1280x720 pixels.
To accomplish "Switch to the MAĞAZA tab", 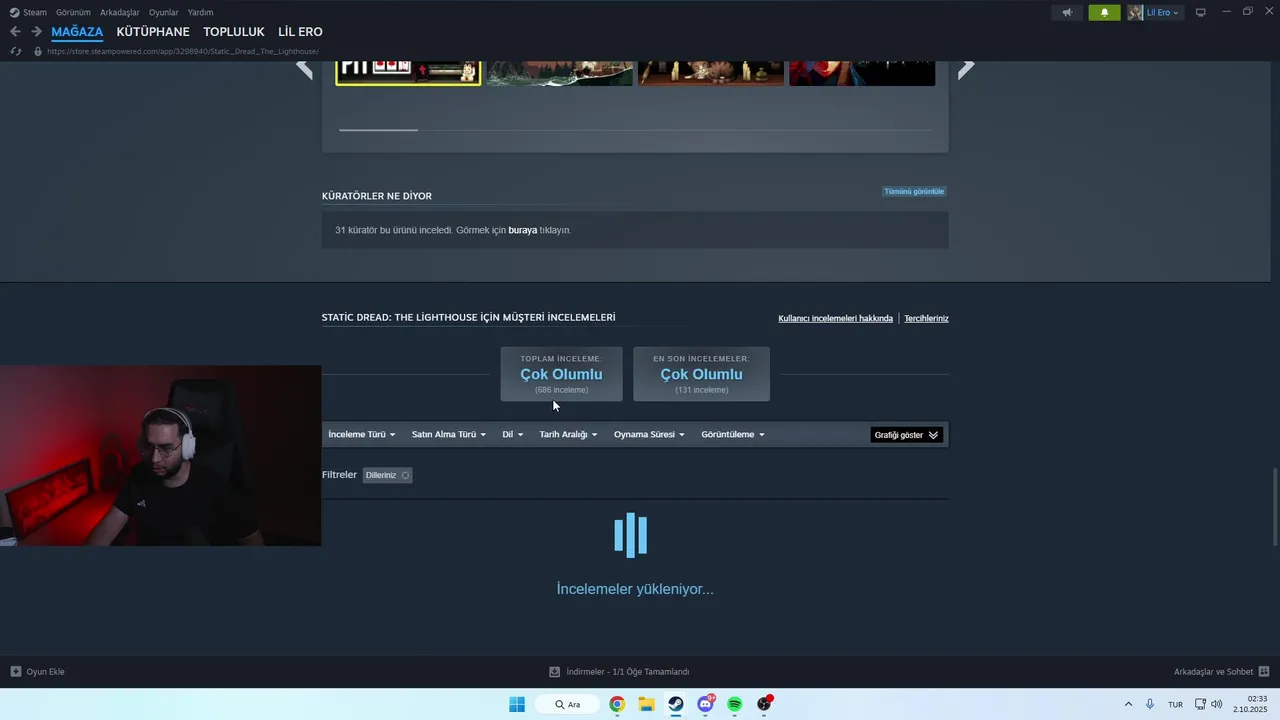I will [x=77, y=32].
